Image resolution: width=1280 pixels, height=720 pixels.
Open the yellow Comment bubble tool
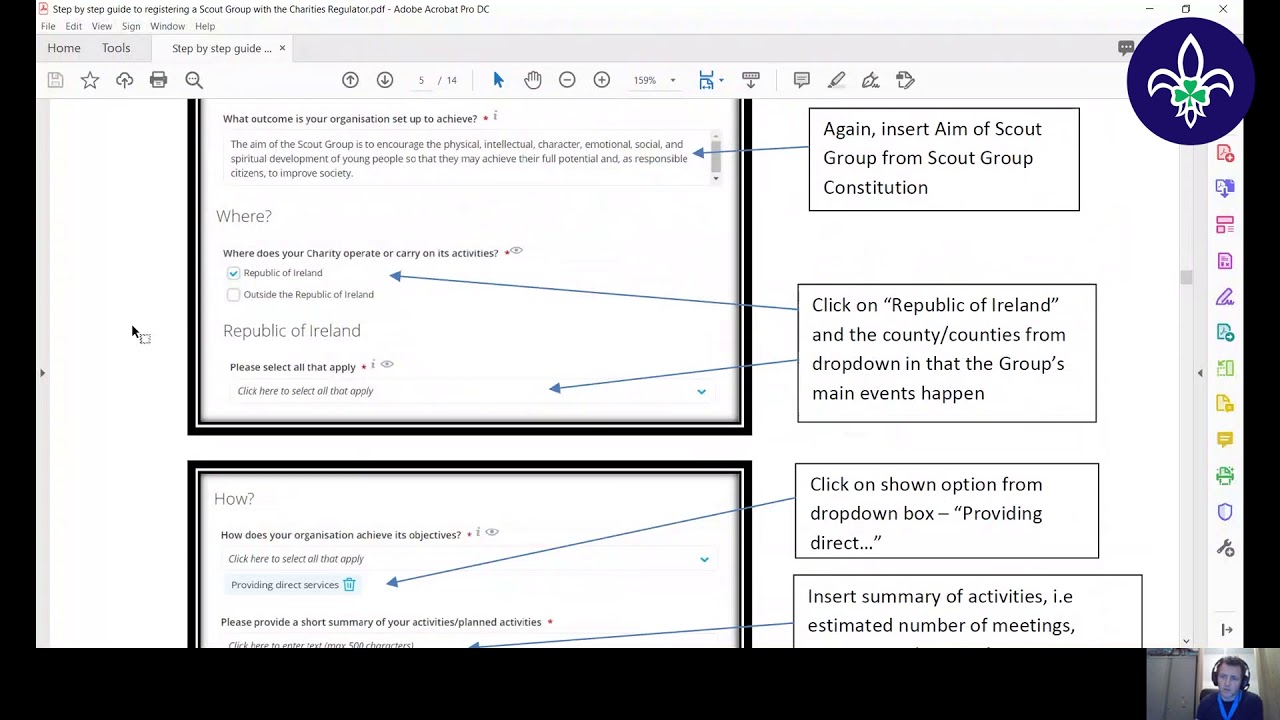point(1225,440)
